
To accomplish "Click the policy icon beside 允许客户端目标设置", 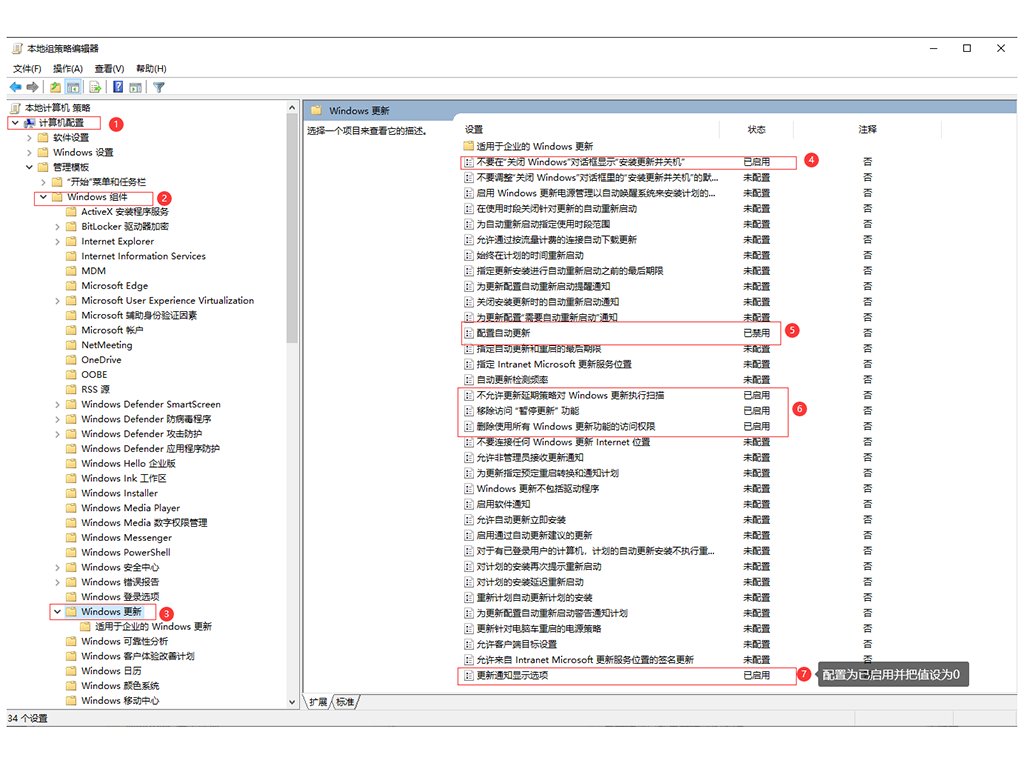I will [x=468, y=644].
